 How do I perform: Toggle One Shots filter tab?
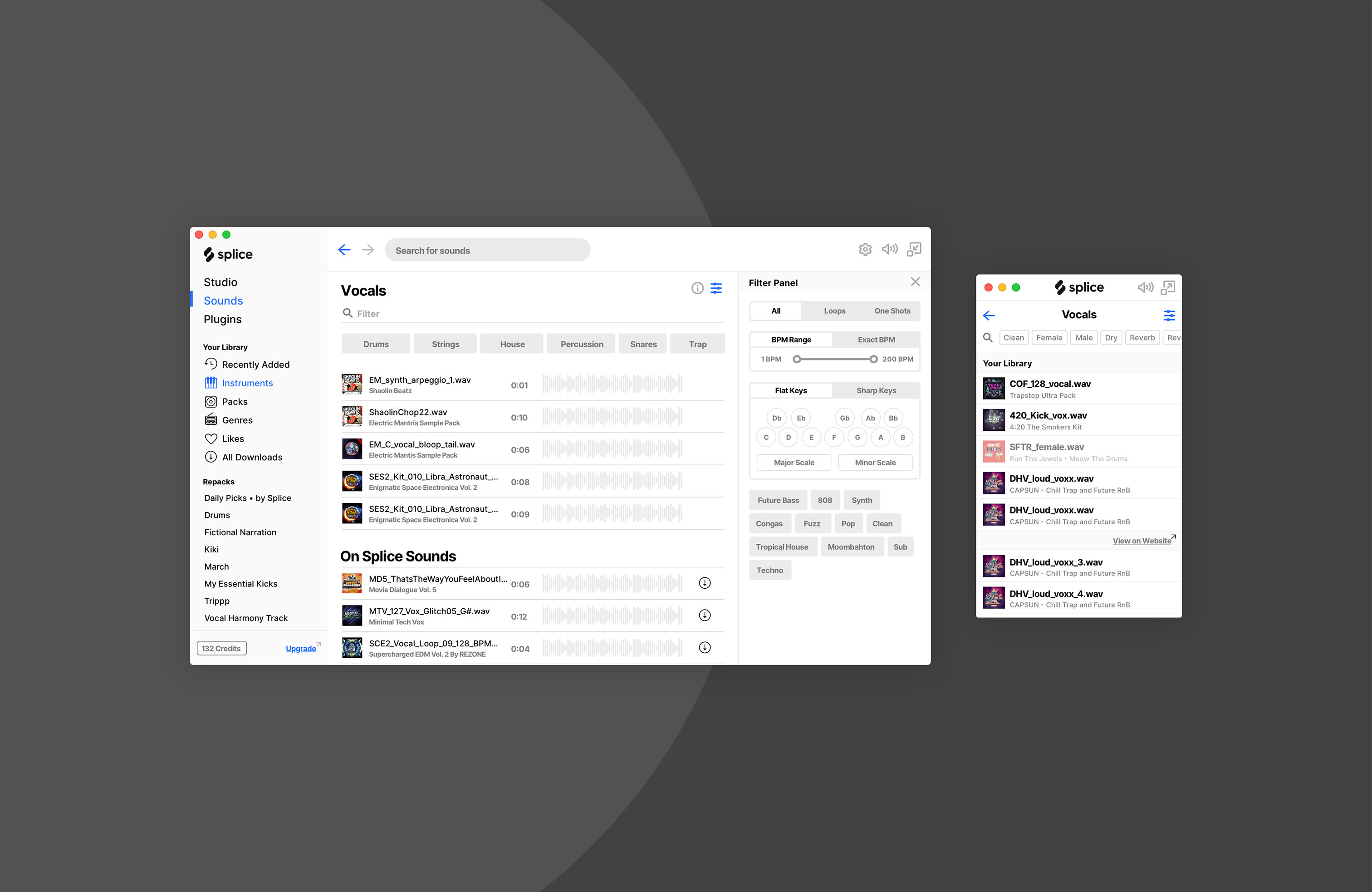pos(891,310)
